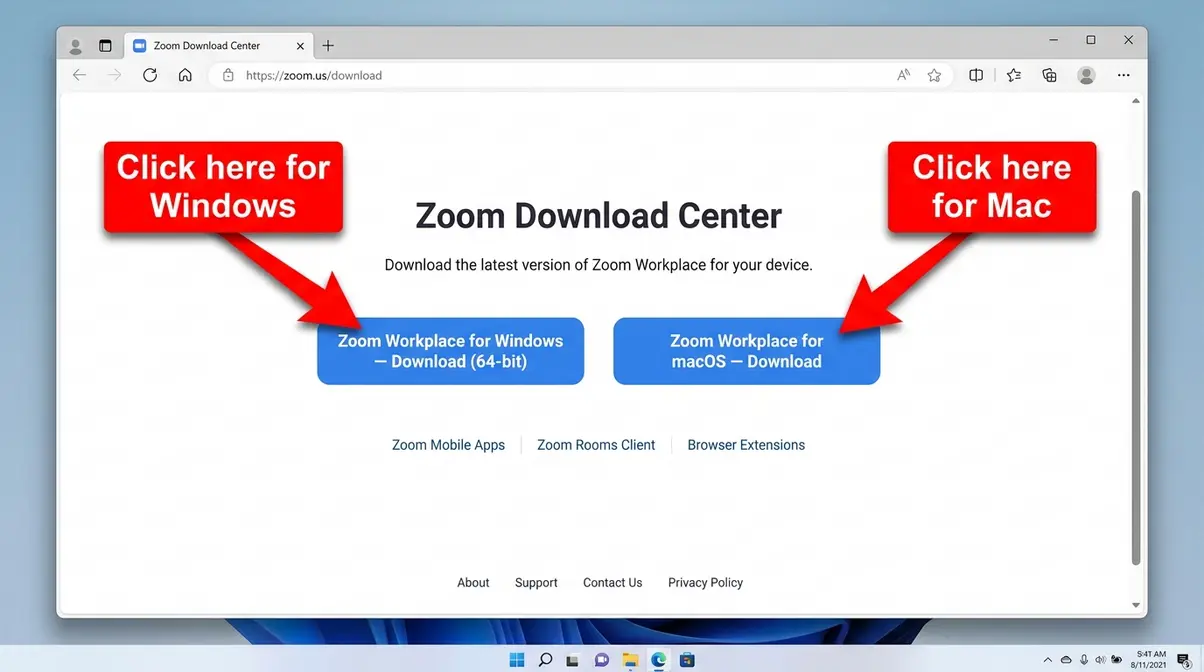1204x672 pixels.
Task: Open the Zoom Mobile Apps link
Action: tap(448, 445)
